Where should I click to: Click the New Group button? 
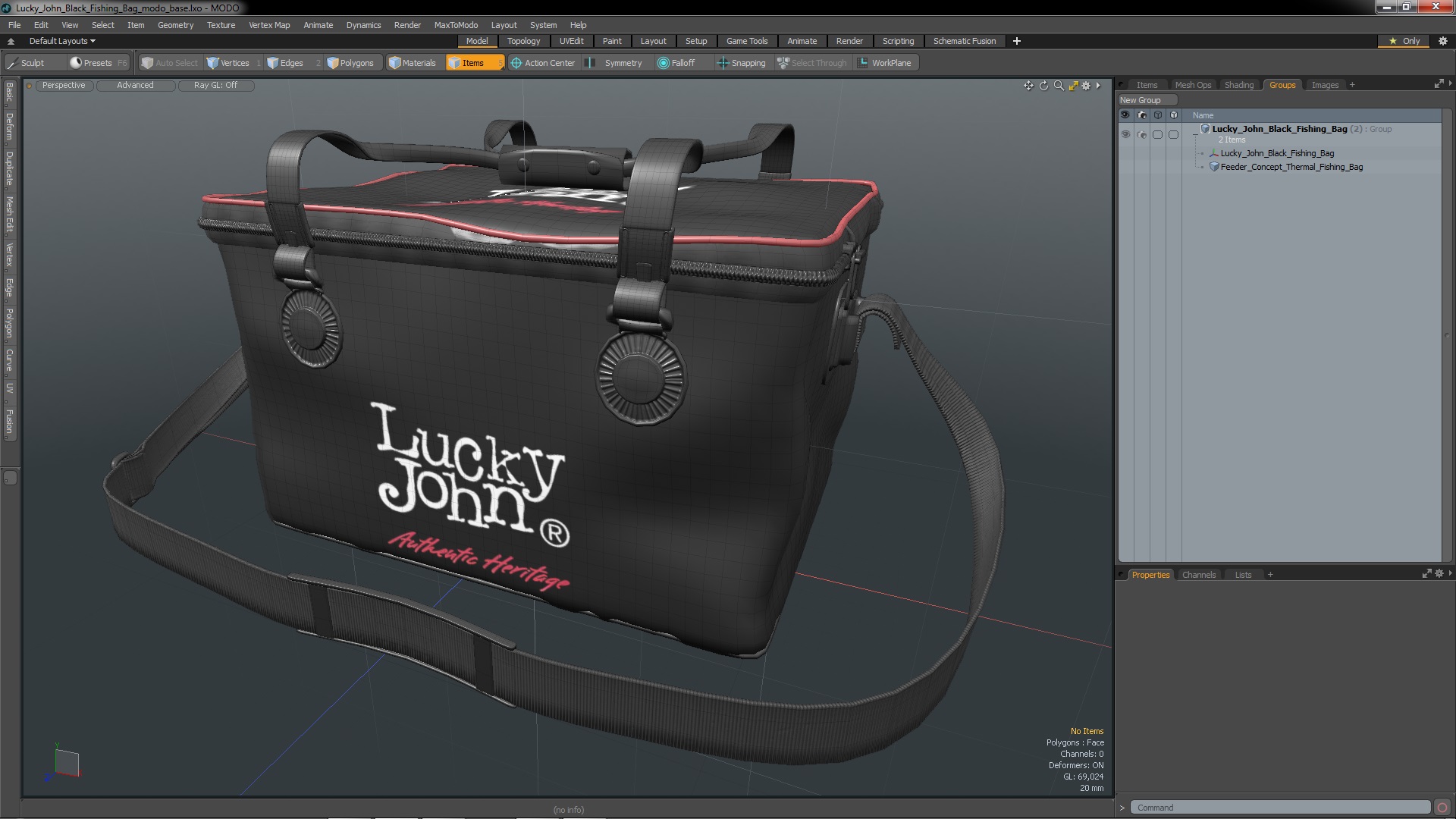pos(1147,100)
